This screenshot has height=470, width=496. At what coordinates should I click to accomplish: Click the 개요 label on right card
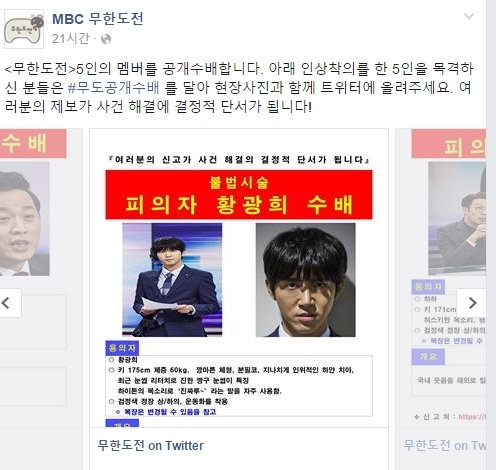[x=428, y=357]
